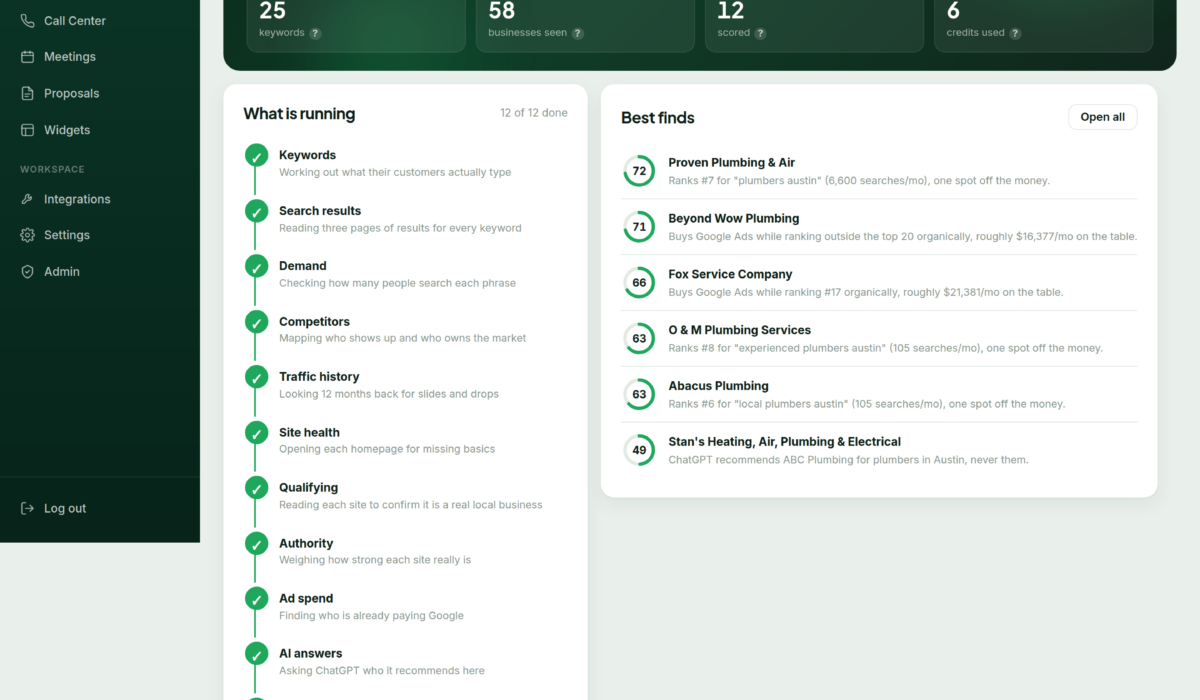Click the green checkmark for Site health
The width and height of the screenshot is (1200, 700).
(256, 434)
